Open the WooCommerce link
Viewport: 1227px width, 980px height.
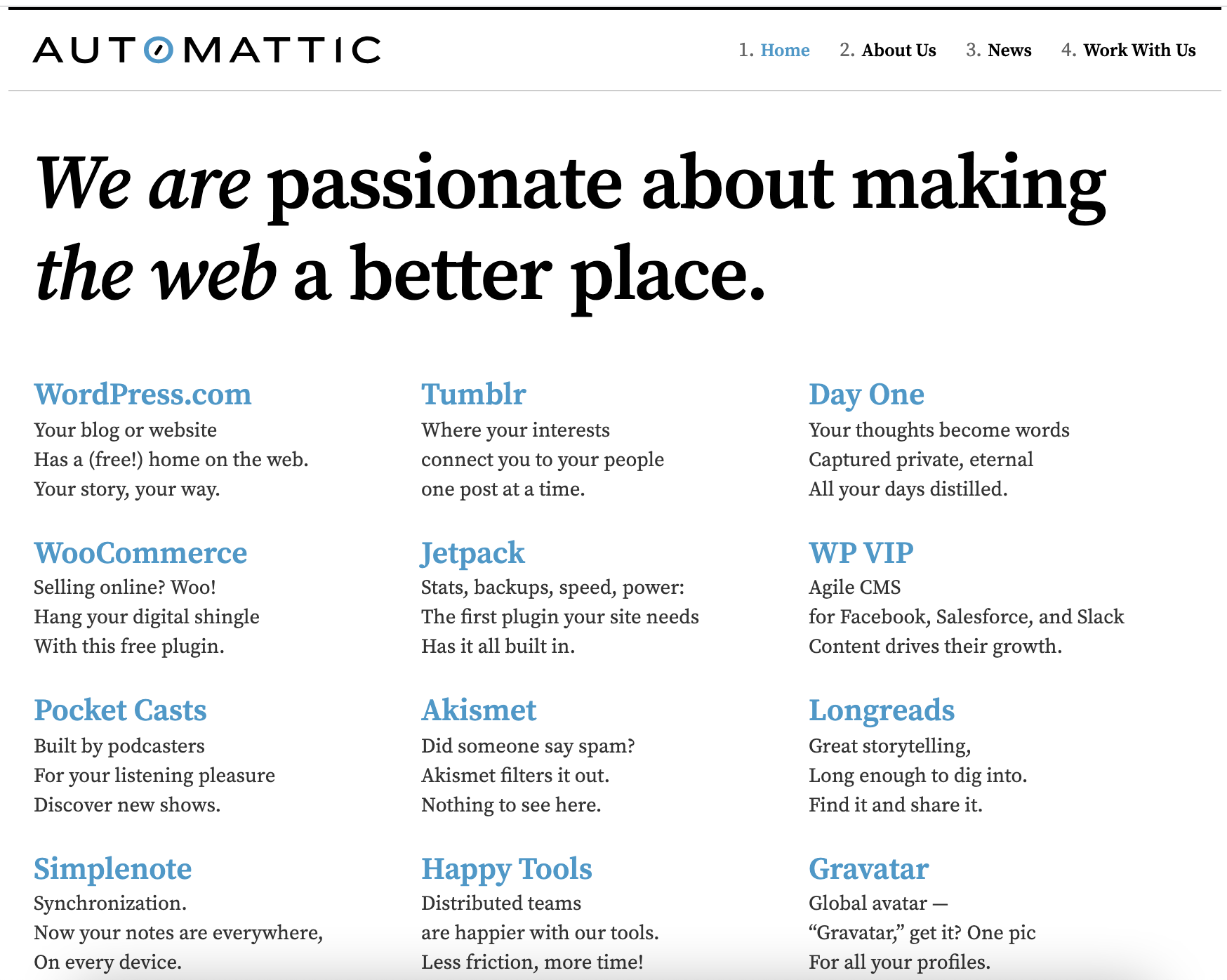point(140,553)
